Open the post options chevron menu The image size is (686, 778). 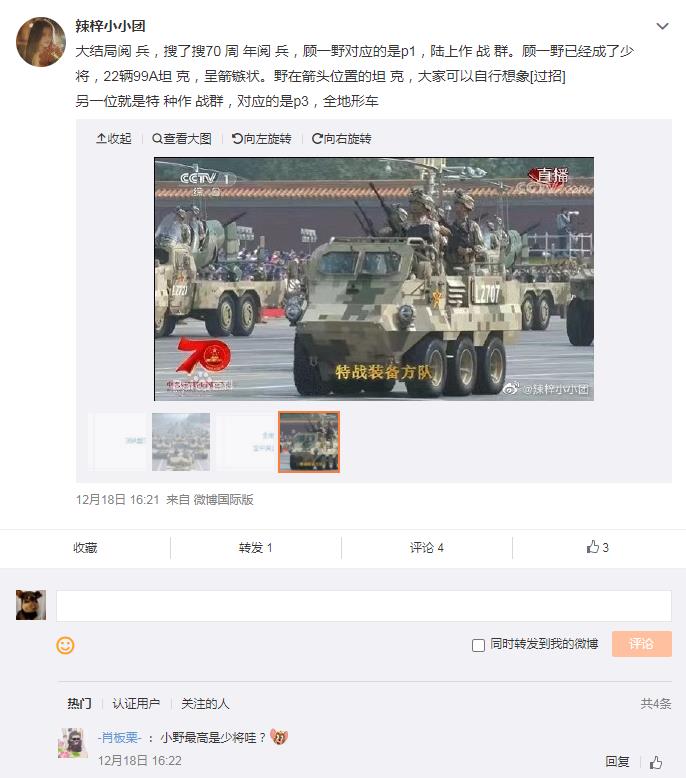[662, 26]
